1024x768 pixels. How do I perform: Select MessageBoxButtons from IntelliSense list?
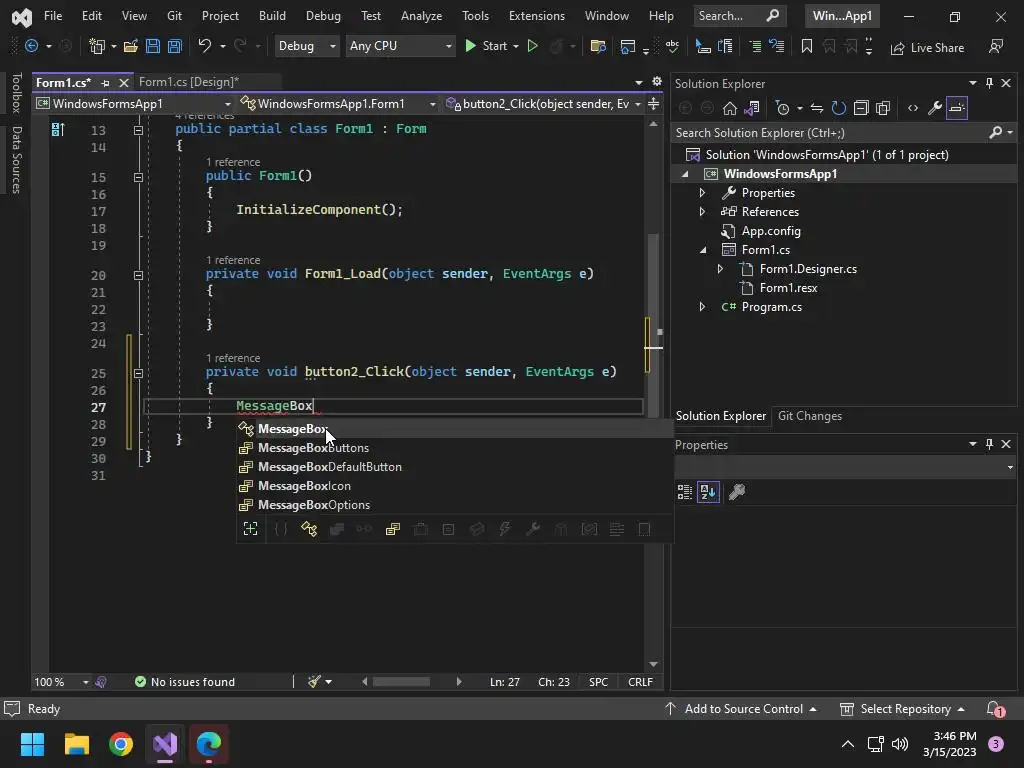pos(455,448)
